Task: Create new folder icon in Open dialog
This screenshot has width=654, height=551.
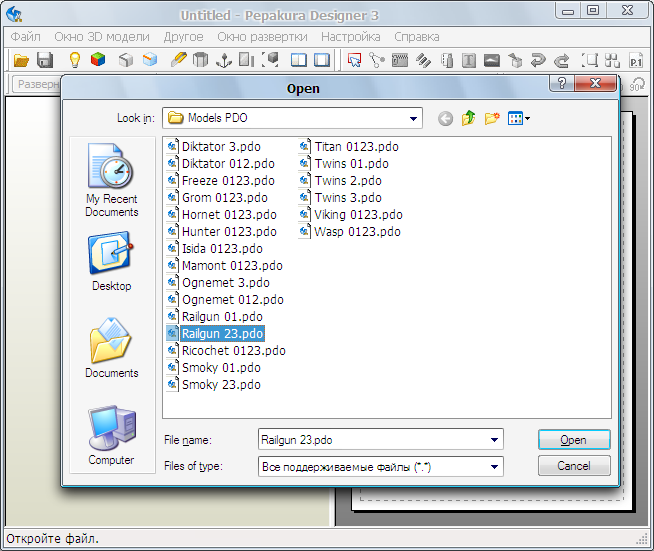Action: 492,118
